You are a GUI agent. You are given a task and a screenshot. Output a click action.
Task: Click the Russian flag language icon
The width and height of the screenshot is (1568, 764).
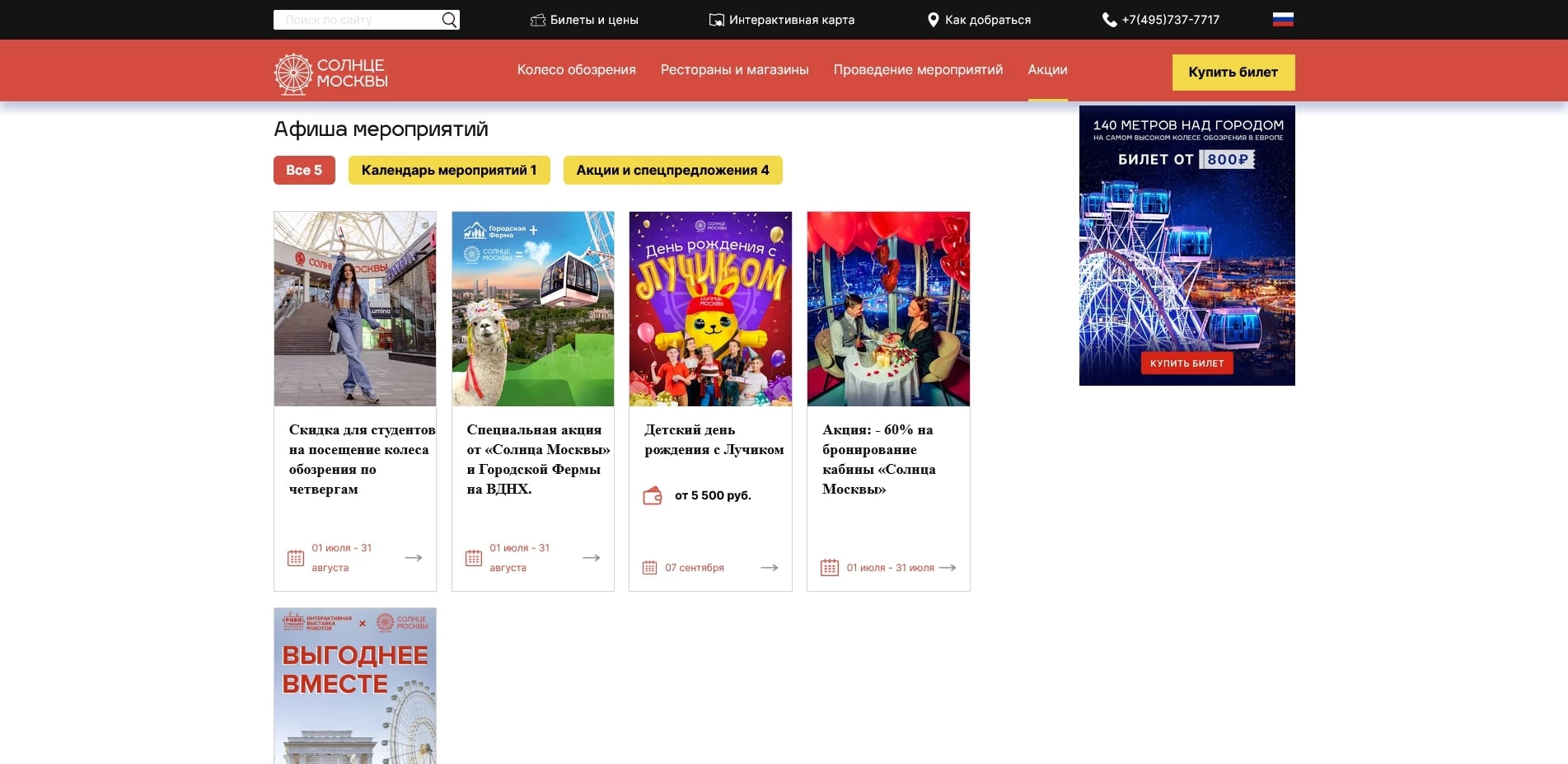[x=1283, y=20]
